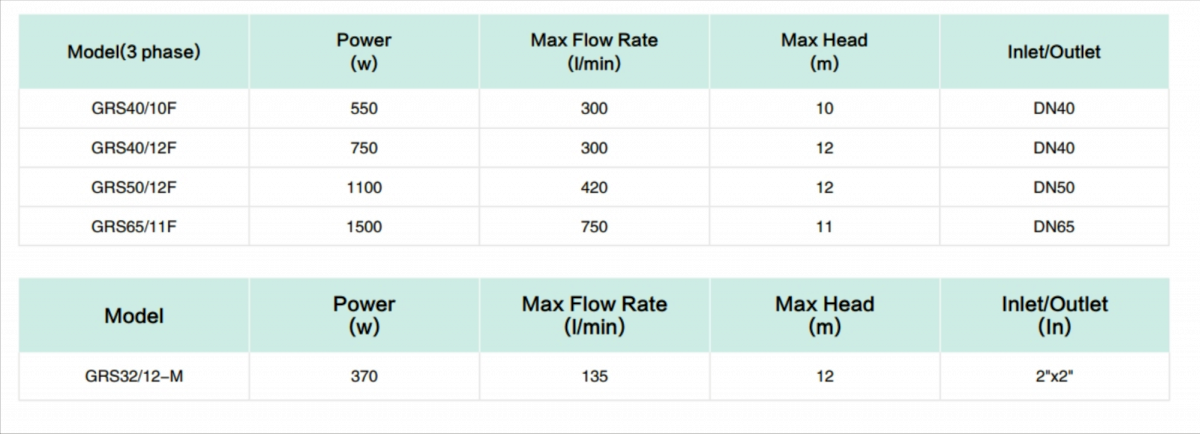Viewport: 1200px width, 434px height.
Task: Select the GRS40/12F model row label
Action: coord(134,148)
